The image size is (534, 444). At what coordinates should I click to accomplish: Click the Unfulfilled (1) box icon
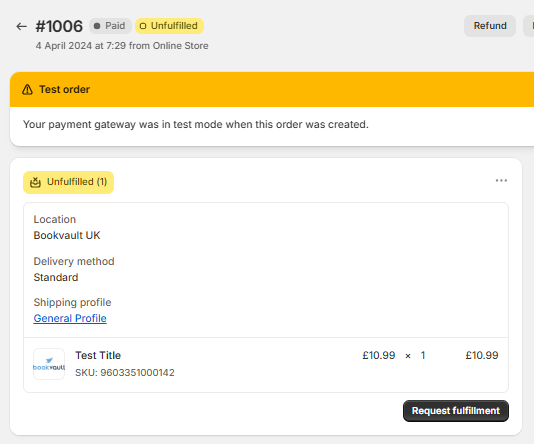35,182
